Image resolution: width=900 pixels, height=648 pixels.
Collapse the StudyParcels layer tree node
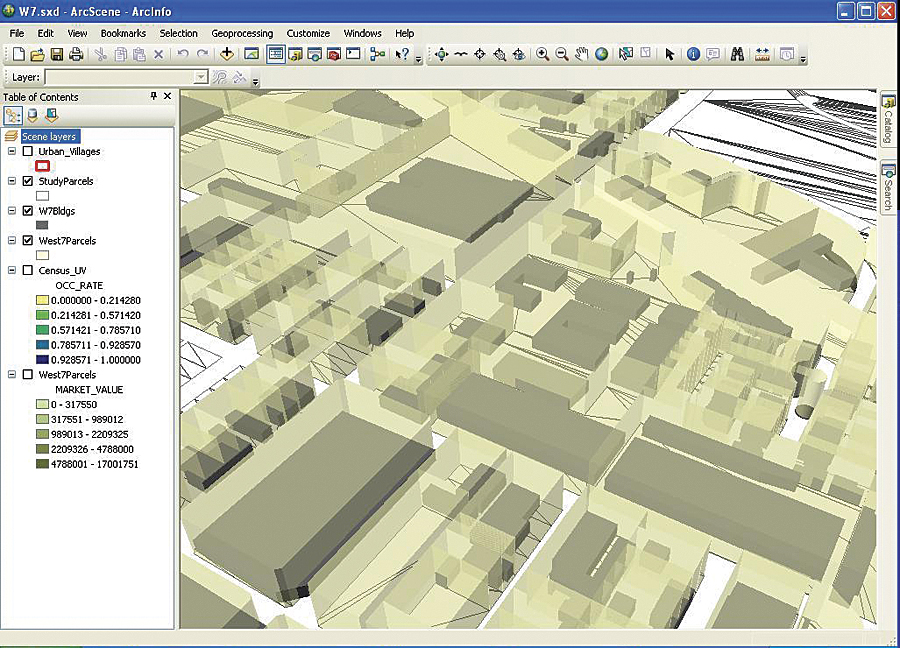12,182
